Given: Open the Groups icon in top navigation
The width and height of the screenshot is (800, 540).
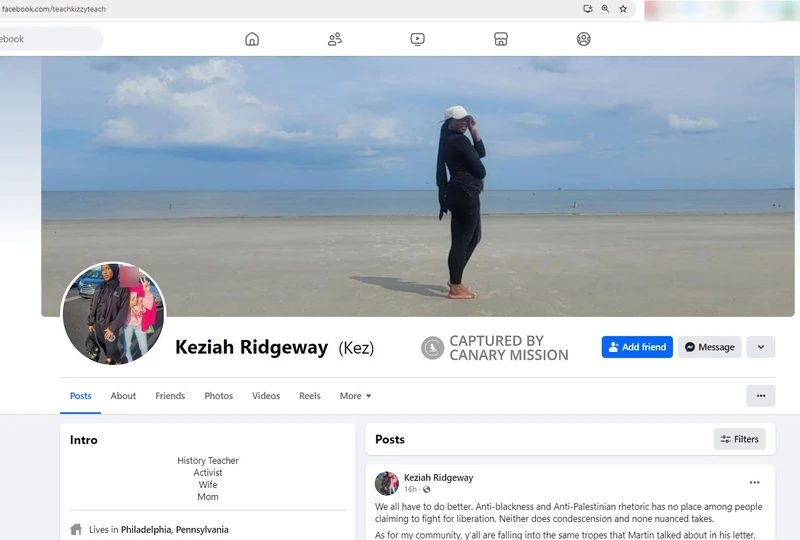Looking at the screenshot, I should 584,39.
